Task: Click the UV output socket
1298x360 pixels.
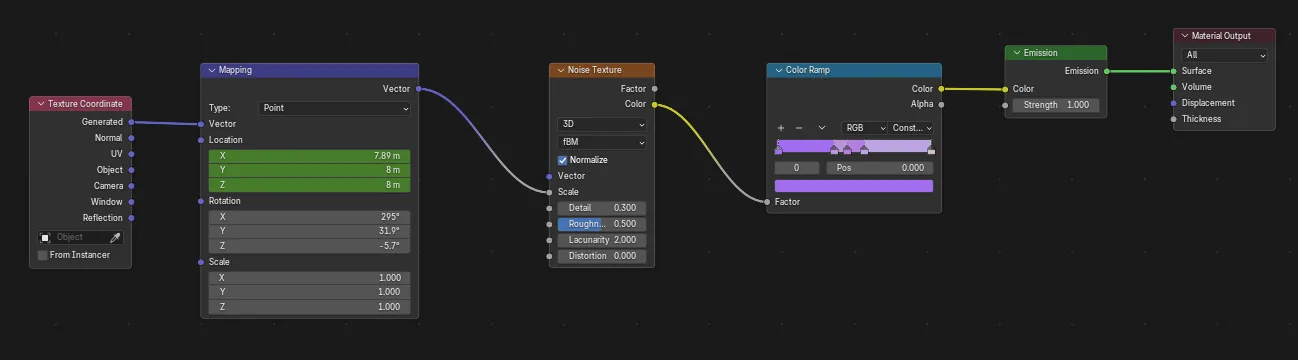Action: click(131, 154)
